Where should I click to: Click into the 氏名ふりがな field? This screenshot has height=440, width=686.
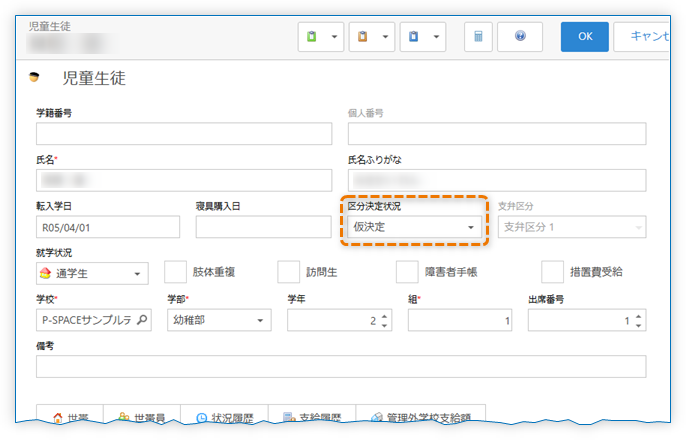(x=497, y=180)
